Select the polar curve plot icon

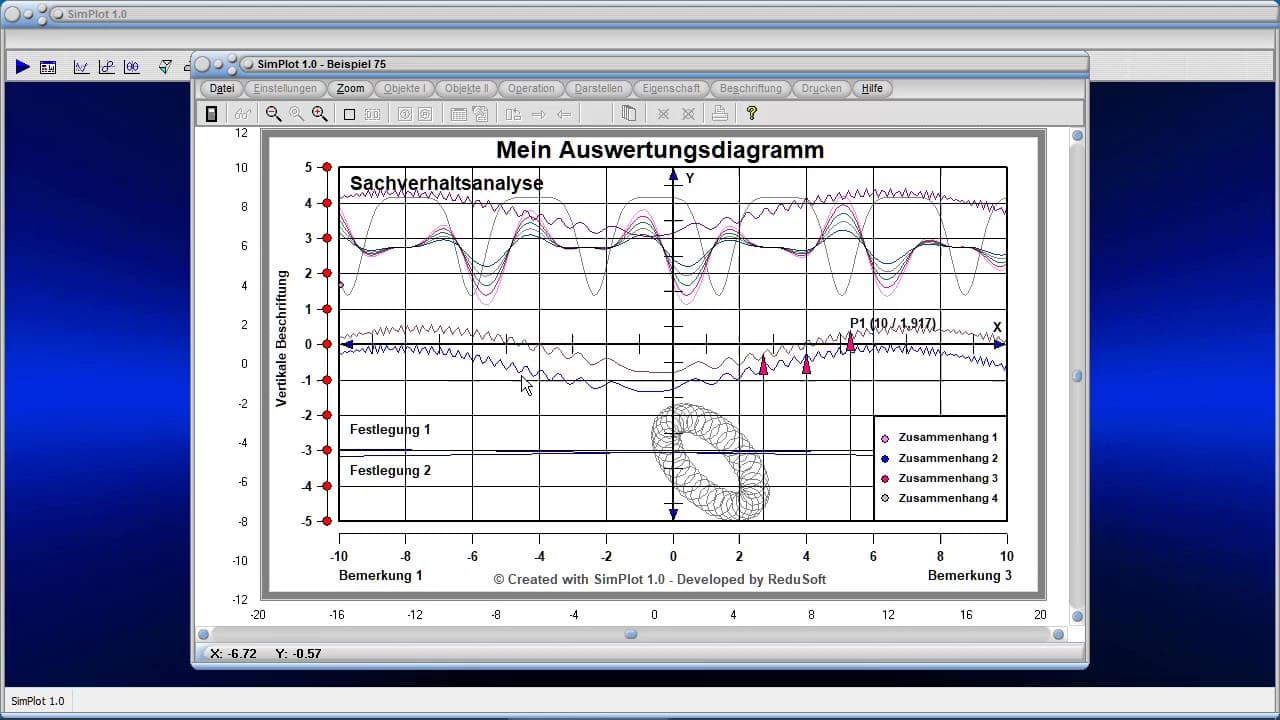[x=132, y=67]
